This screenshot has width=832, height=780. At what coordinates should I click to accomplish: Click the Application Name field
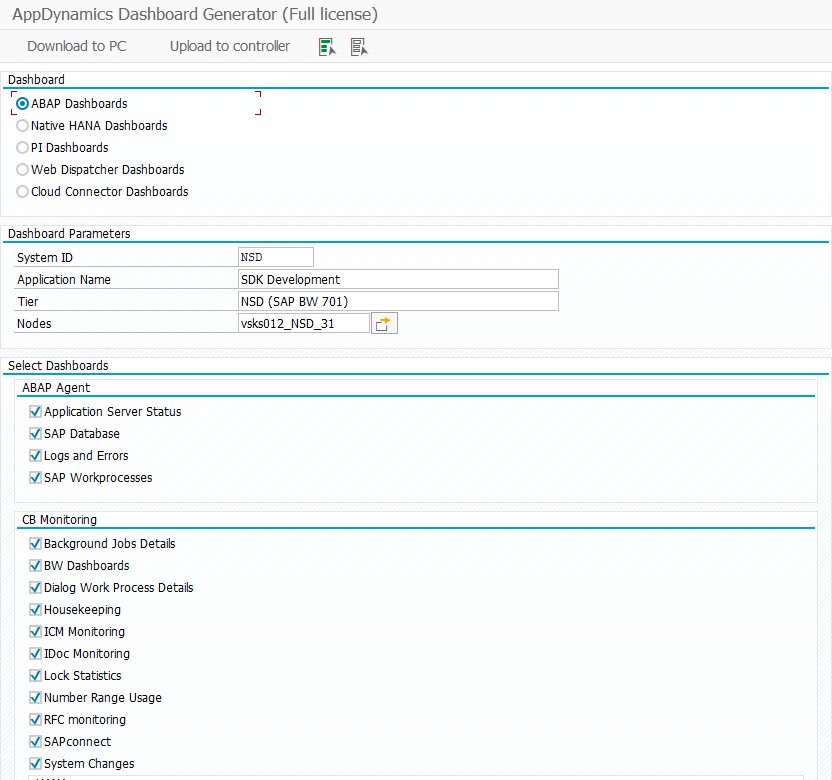click(398, 280)
